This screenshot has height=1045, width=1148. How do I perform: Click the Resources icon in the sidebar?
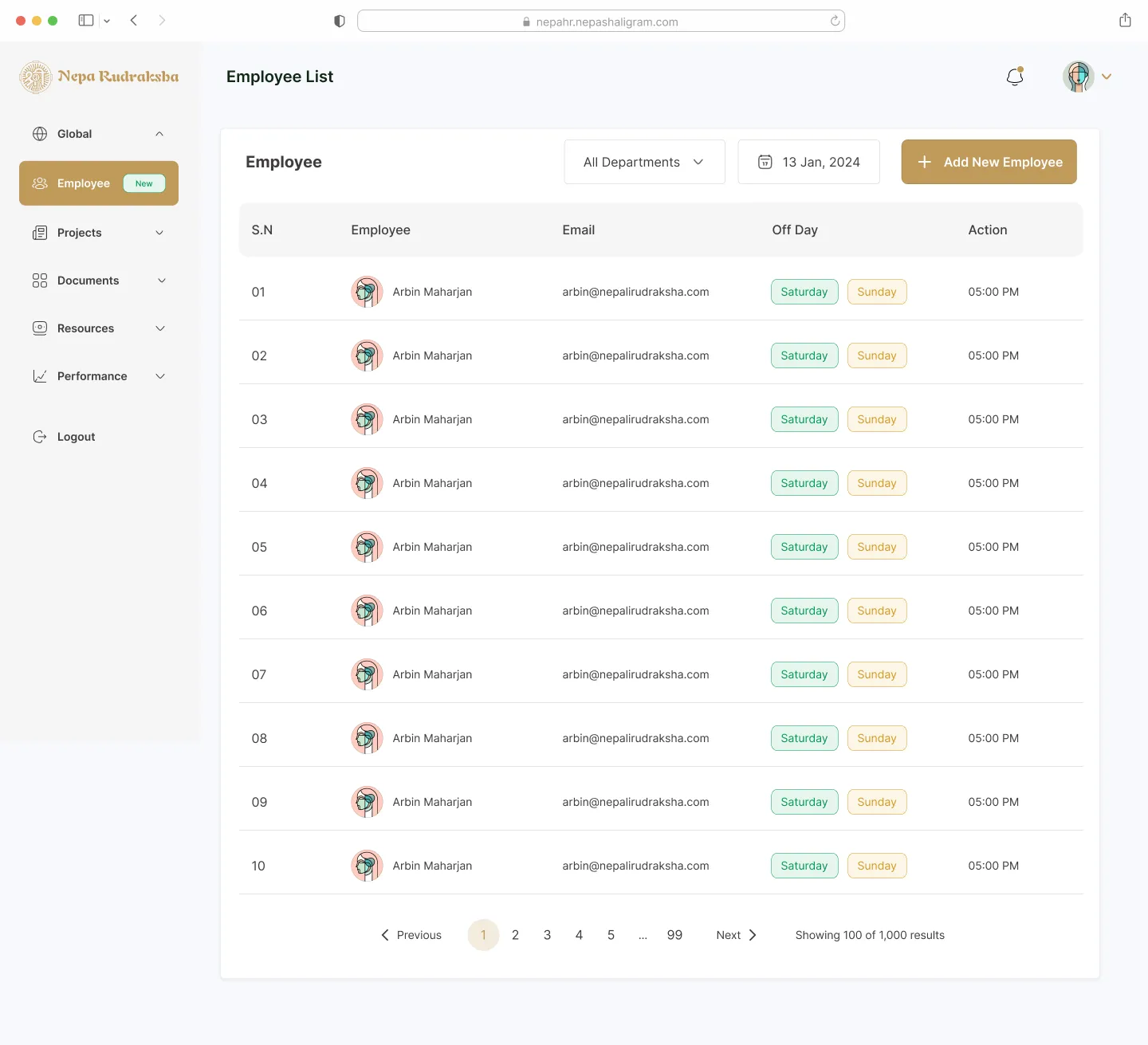tap(40, 328)
